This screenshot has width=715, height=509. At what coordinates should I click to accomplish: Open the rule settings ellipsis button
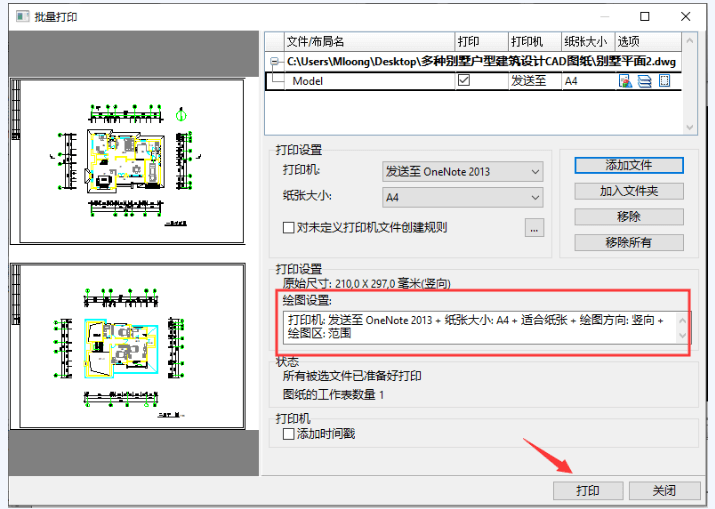(x=534, y=228)
